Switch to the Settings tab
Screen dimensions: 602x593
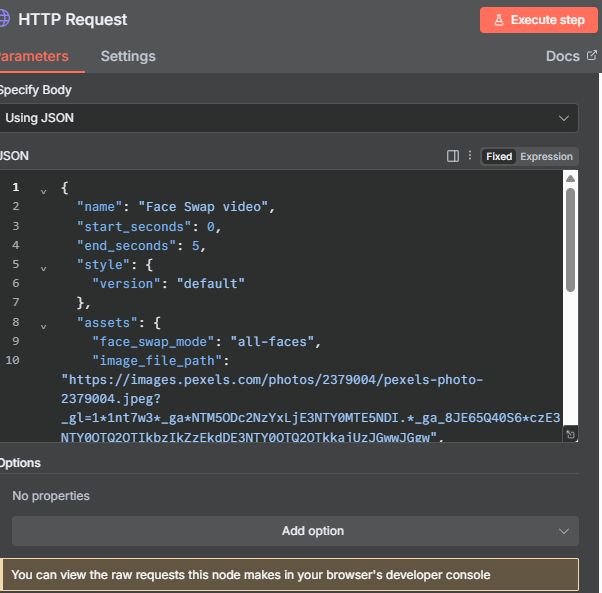click(x=128, y=56)
